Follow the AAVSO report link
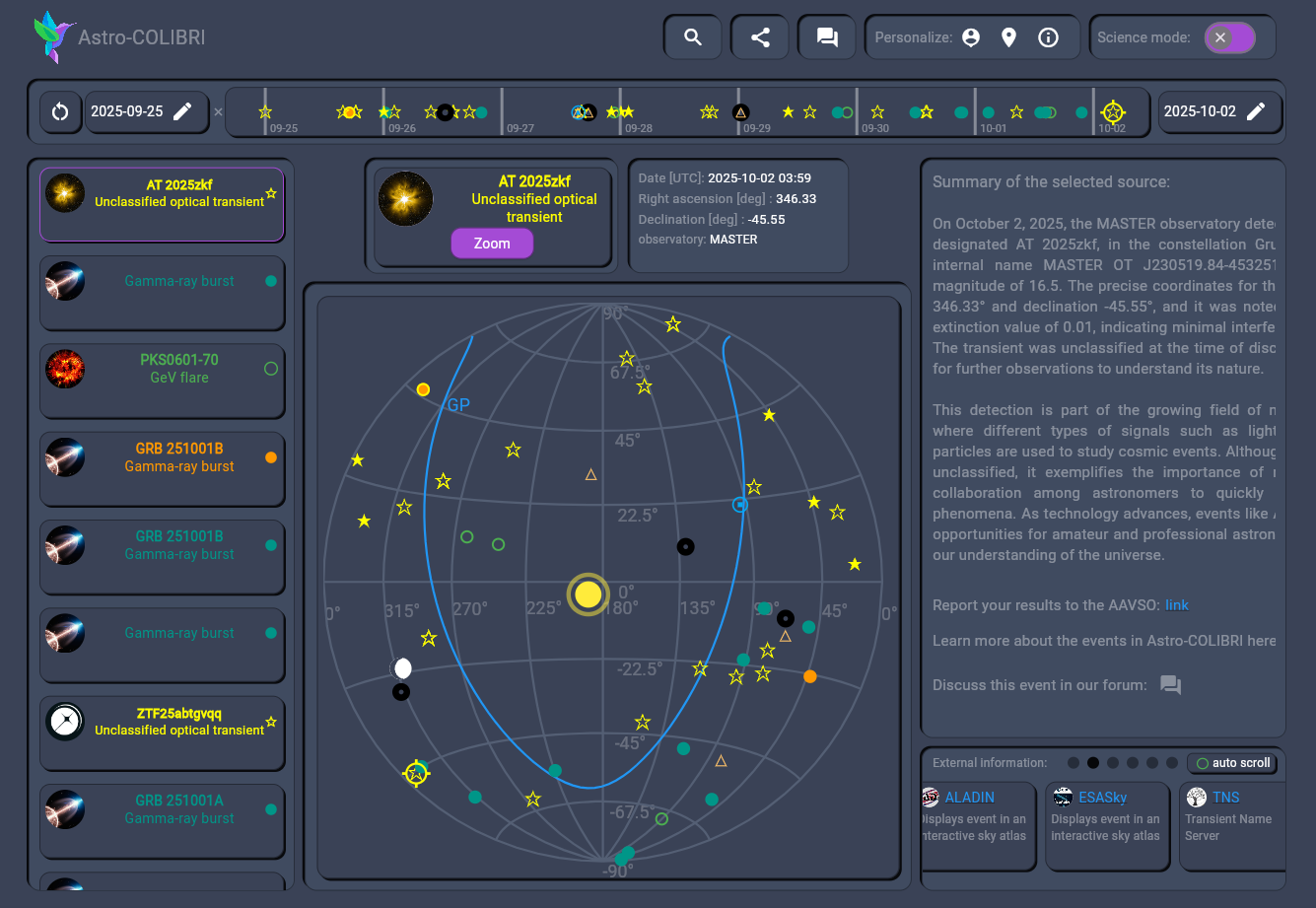 1176,604
